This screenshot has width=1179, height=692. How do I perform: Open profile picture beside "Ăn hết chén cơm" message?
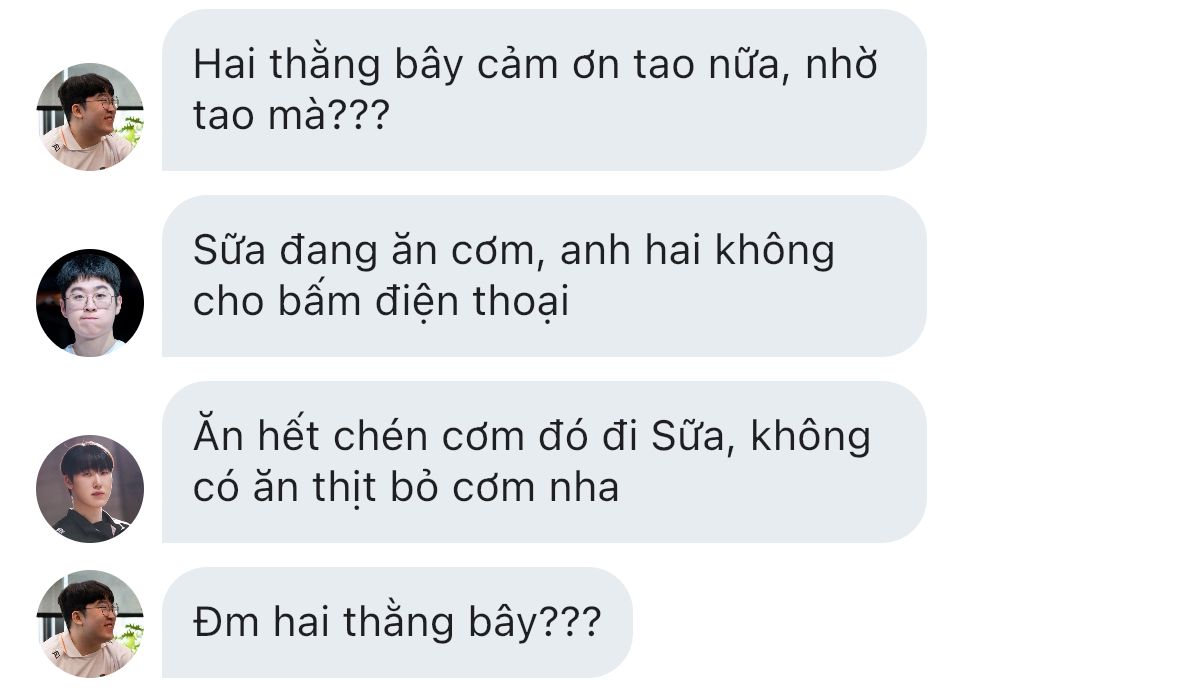89,488
